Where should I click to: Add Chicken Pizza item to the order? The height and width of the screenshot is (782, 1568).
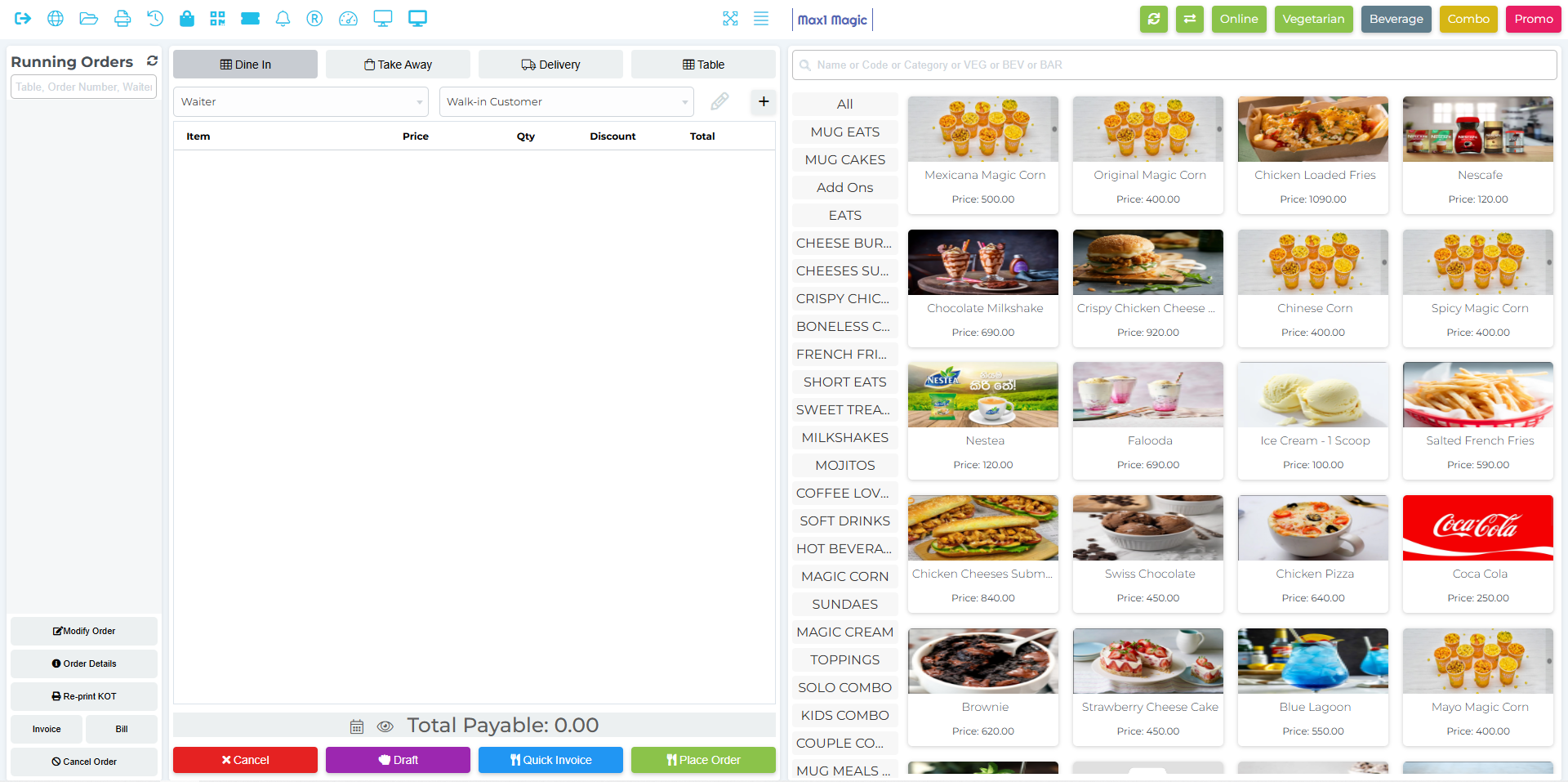tap(1313, 553)
